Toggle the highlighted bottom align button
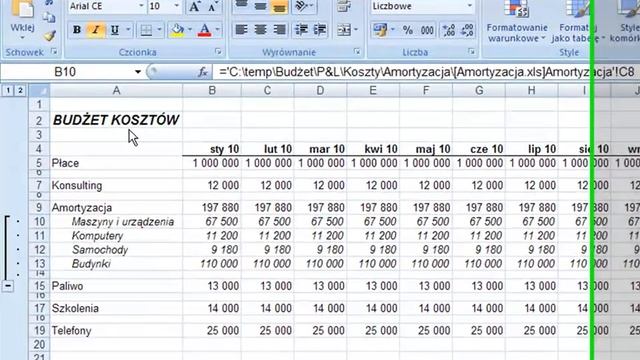The image size is (640, 360). pos(279,6)
